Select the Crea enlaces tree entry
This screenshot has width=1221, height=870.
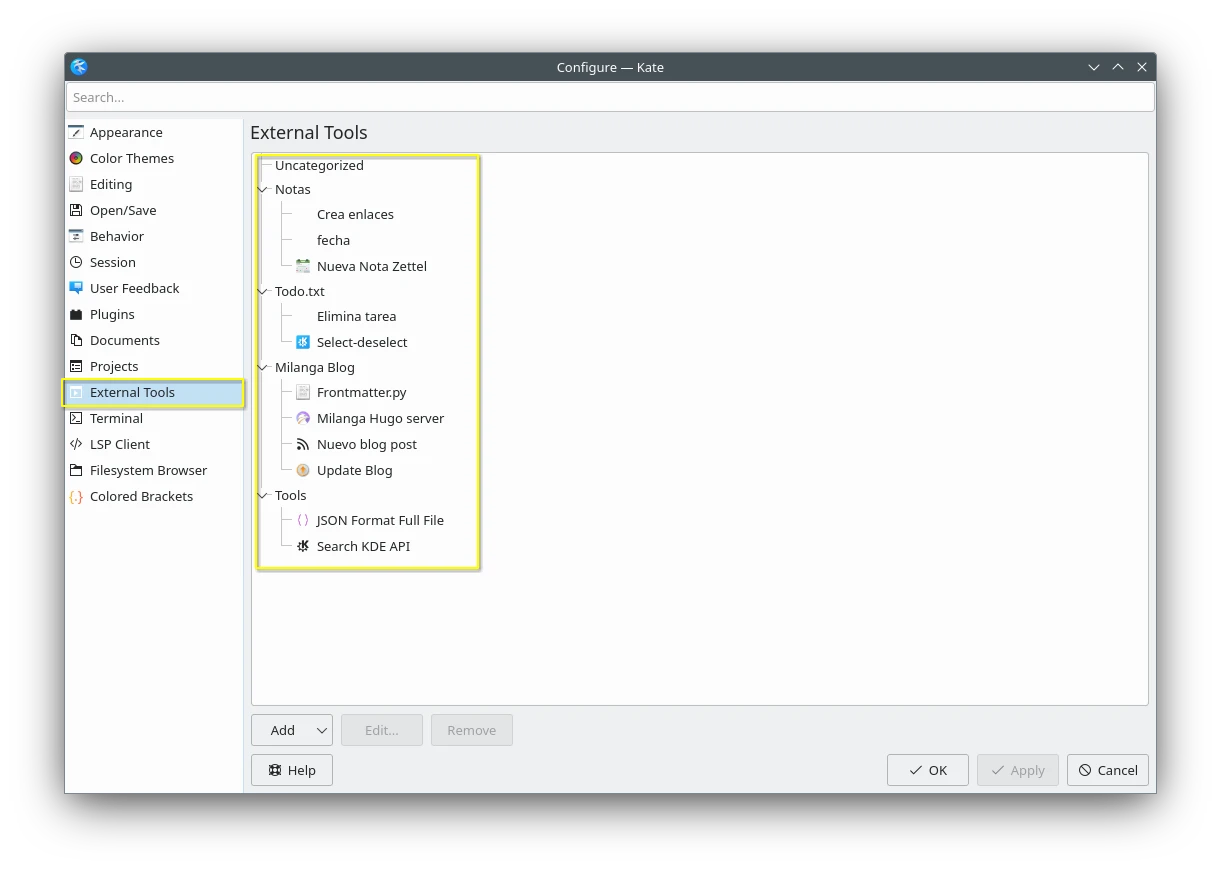[355, 214]
